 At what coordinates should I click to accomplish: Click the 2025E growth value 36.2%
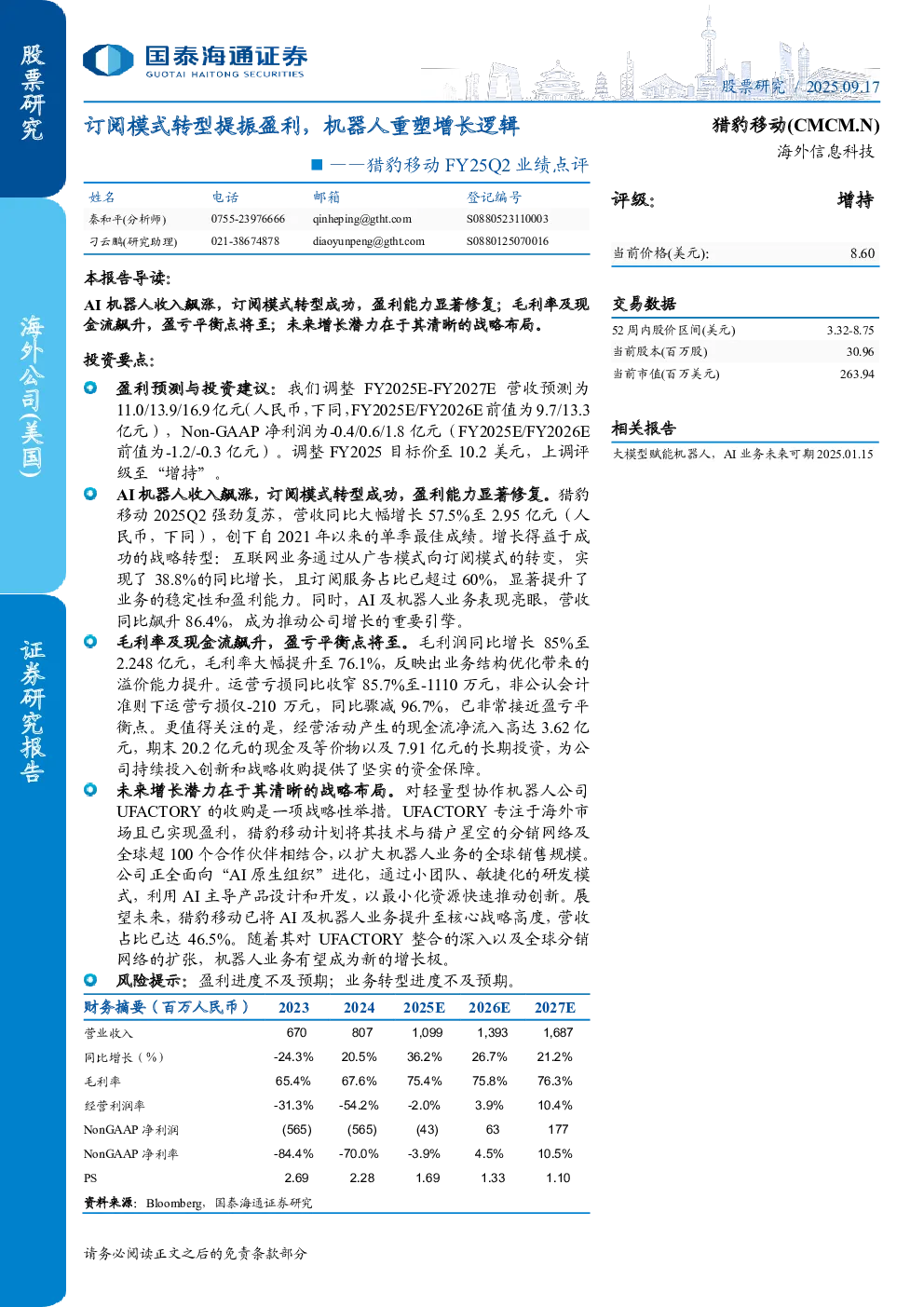(x=424, y=1057)
